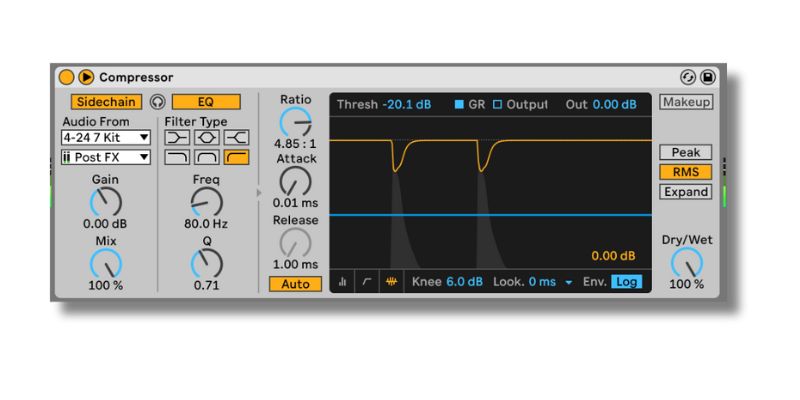Image resolution: width=800 pixels, height=400 pixels.
Task: Click the Thresh -20.1 dB value
Action: [407, 105]
